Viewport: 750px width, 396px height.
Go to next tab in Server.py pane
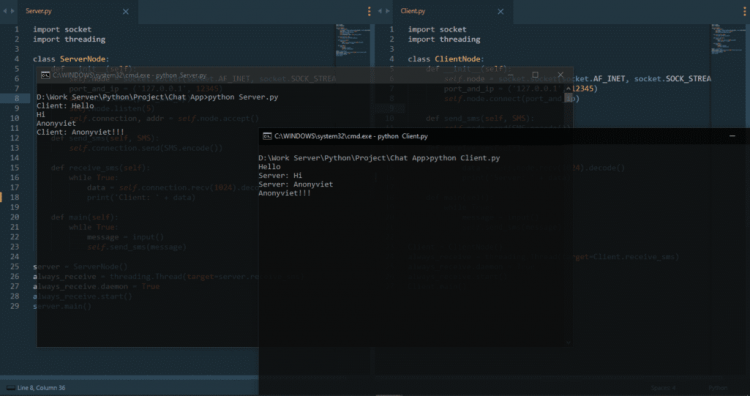pyautogui.click(x=12, y=11)
